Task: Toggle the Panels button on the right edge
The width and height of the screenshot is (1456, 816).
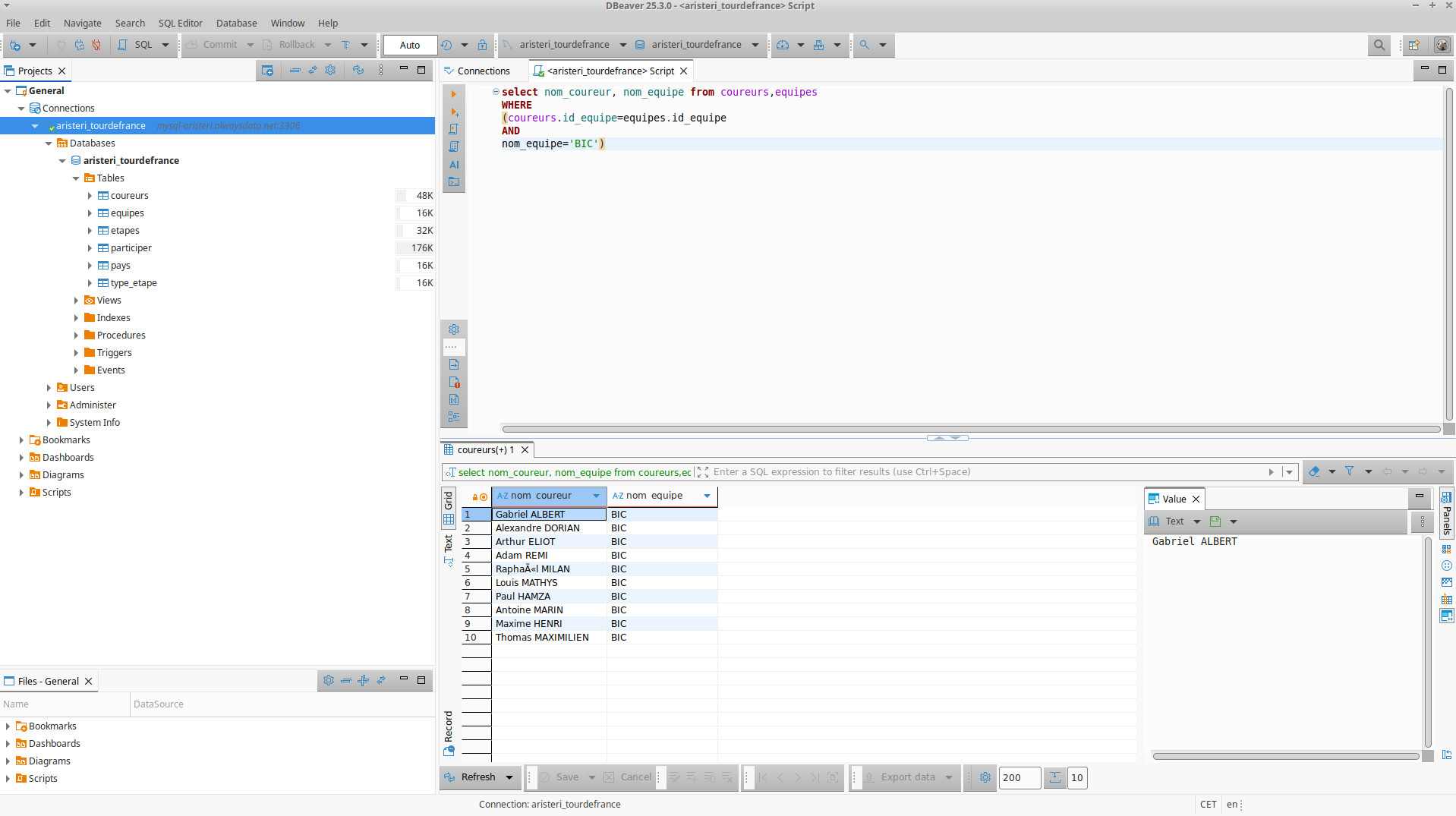Action: click(1446, 514)
